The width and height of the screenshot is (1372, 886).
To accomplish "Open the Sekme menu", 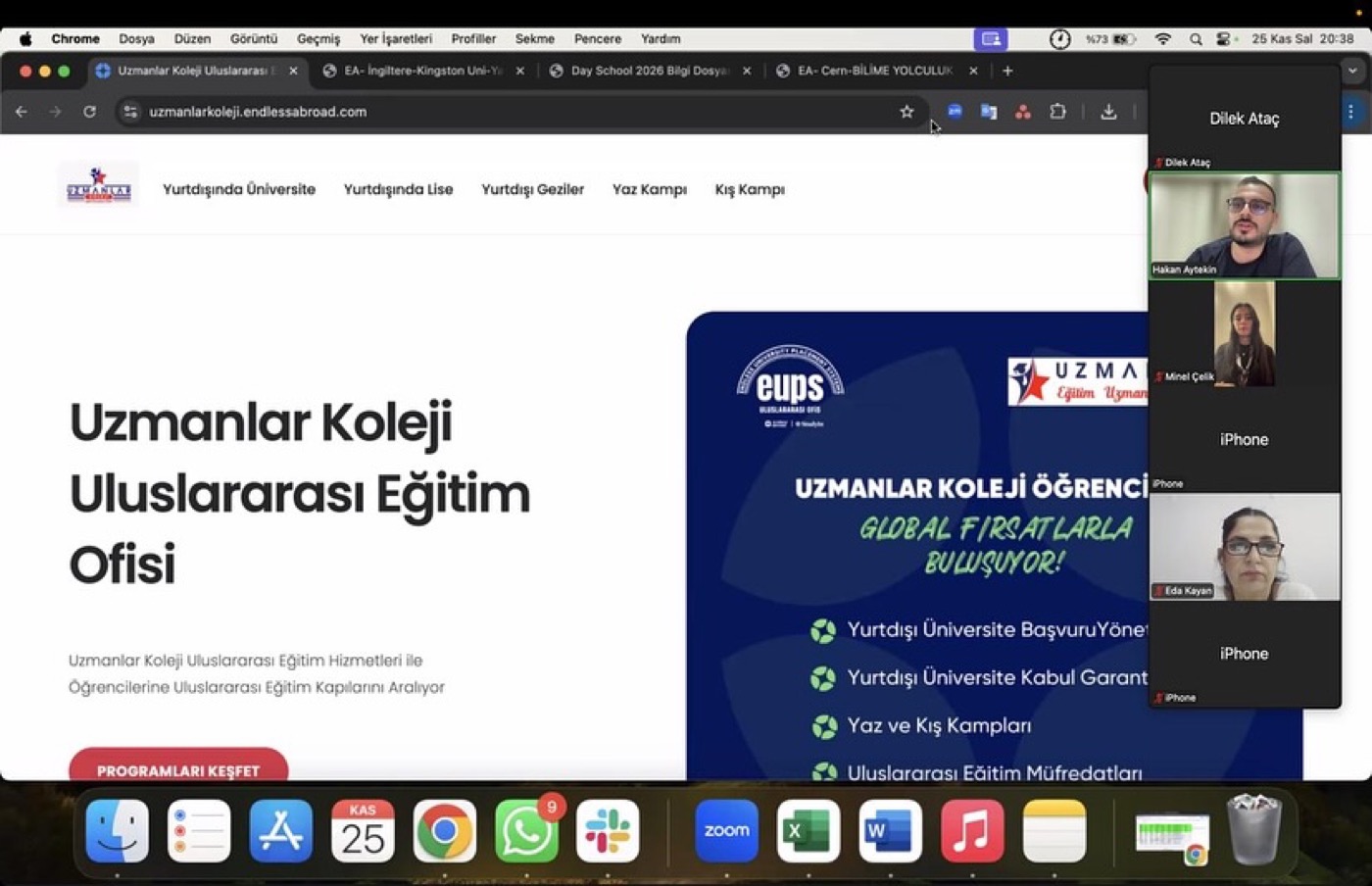I will [535, 39].
